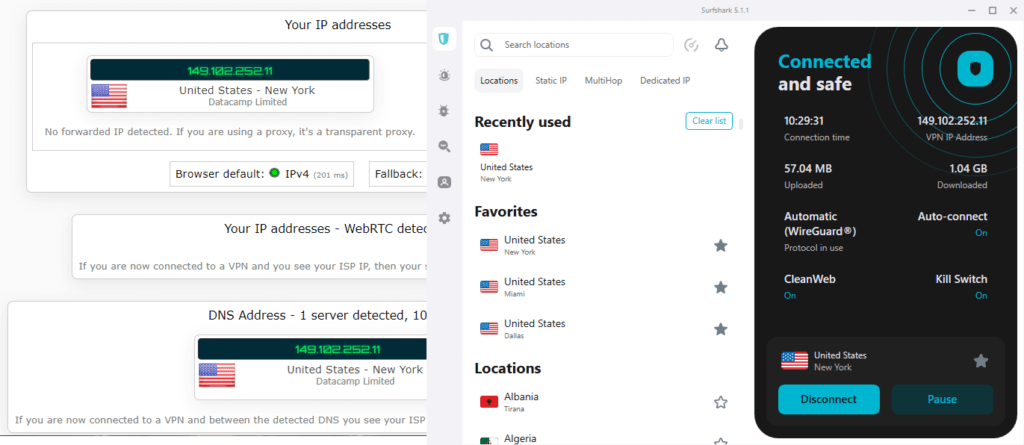Click the US flag in connected location card
Image resolution: width=1024 pixels, height=445 pixels.
click(x=795, y=361)
